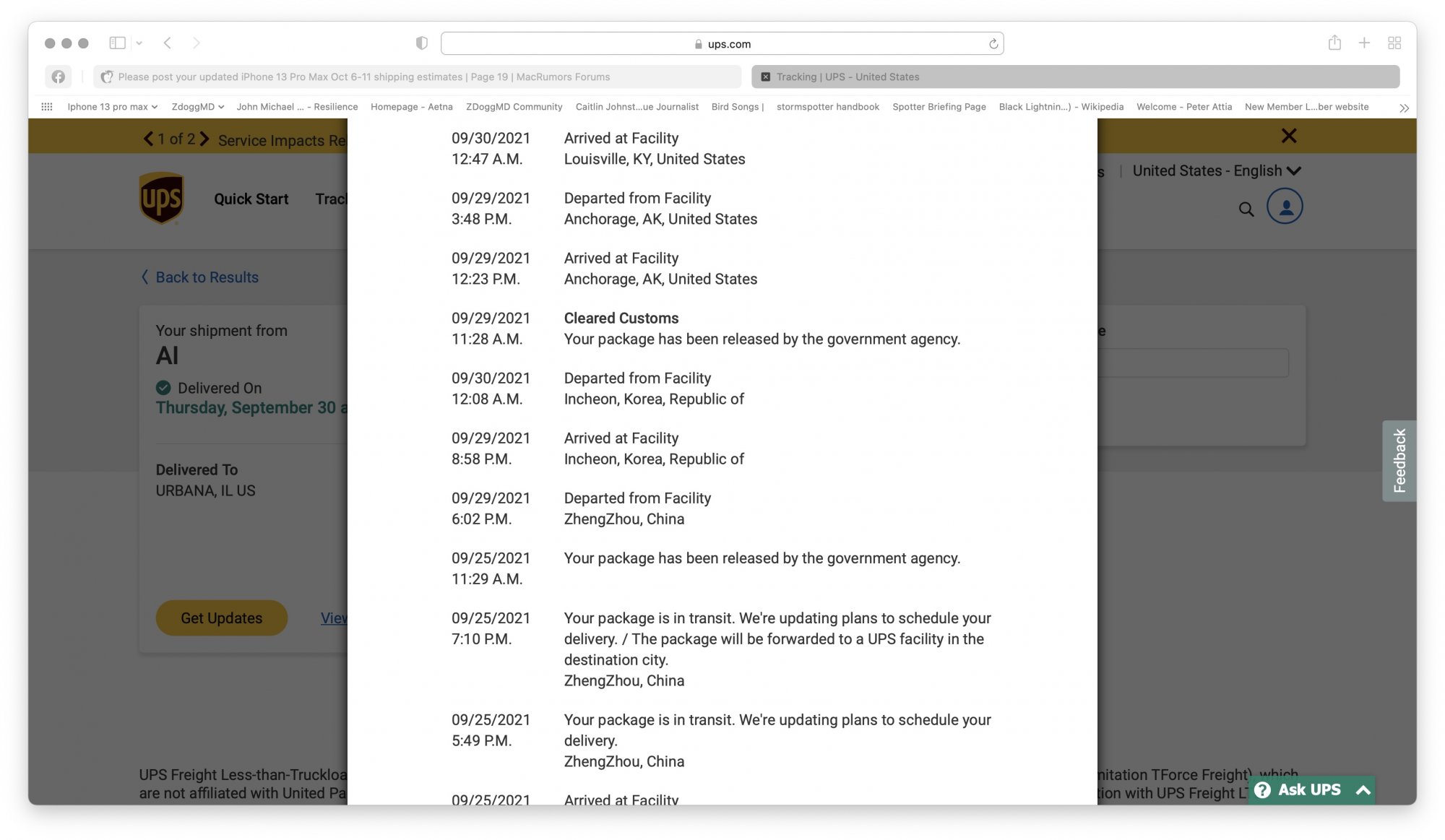Open the Feedback side tab
Viewport: 1445px width, 840px height.
click(x=1399, y=461)
